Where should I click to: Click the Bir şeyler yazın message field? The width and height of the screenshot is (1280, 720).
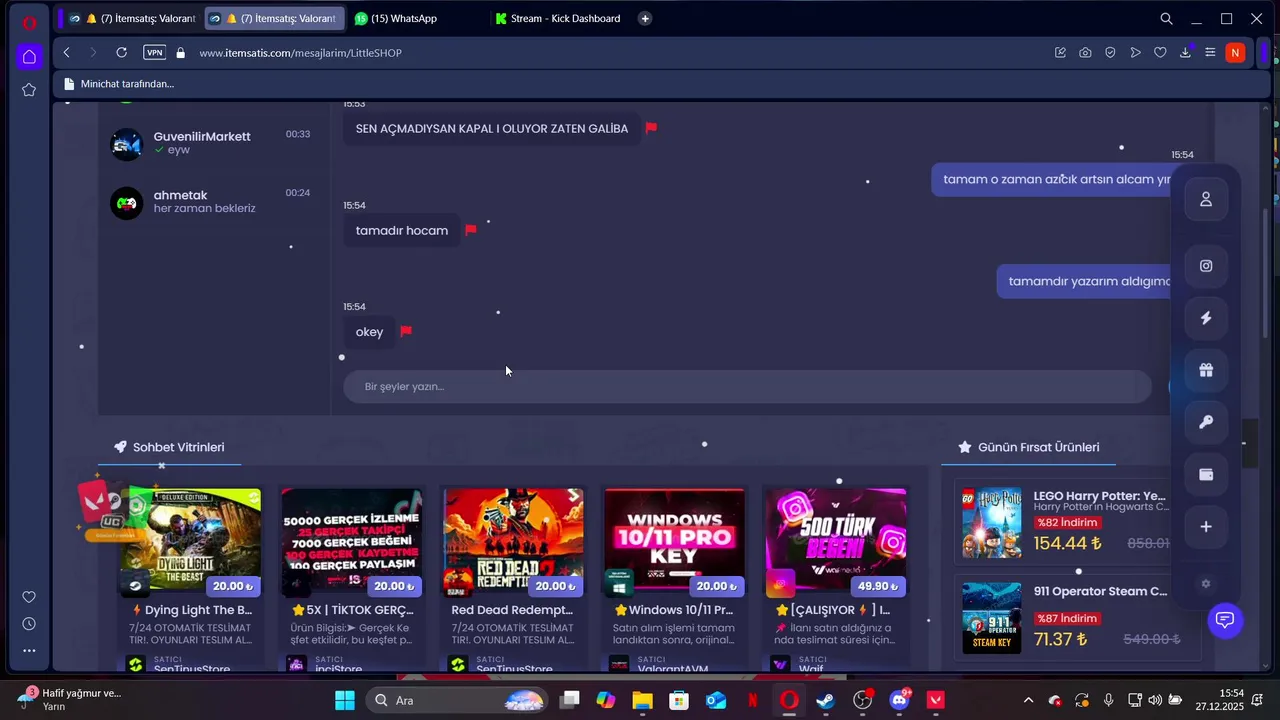tap(747, 387)
